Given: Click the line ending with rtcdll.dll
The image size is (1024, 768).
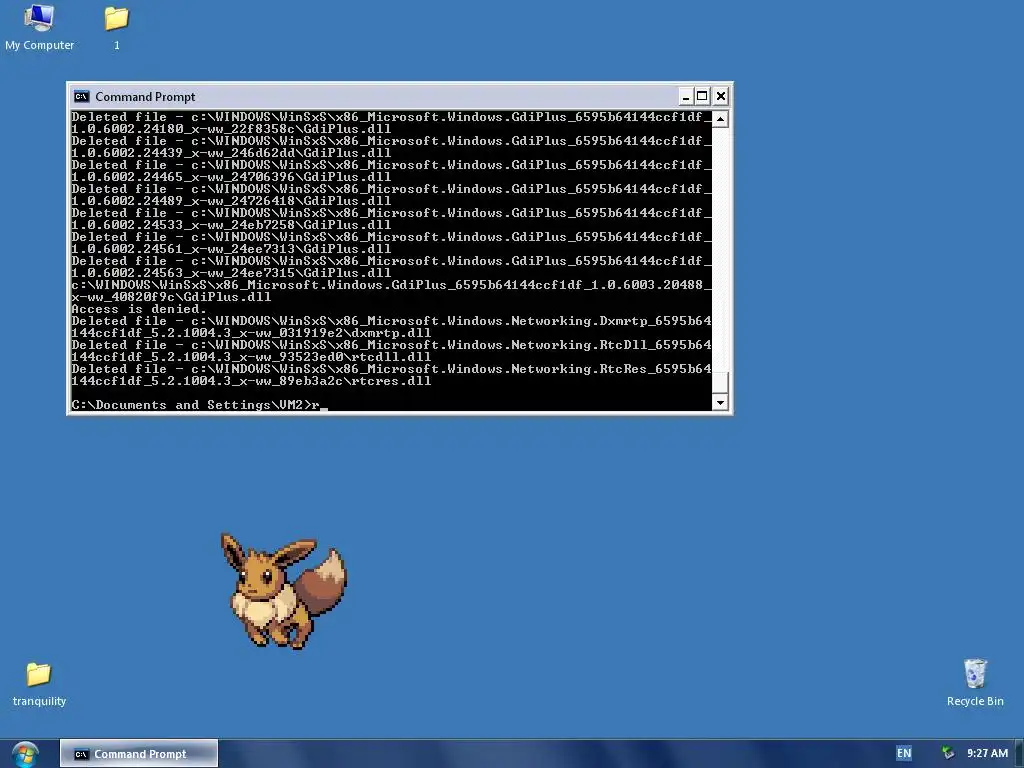Looking at the screenshot, I should point(251,357).
